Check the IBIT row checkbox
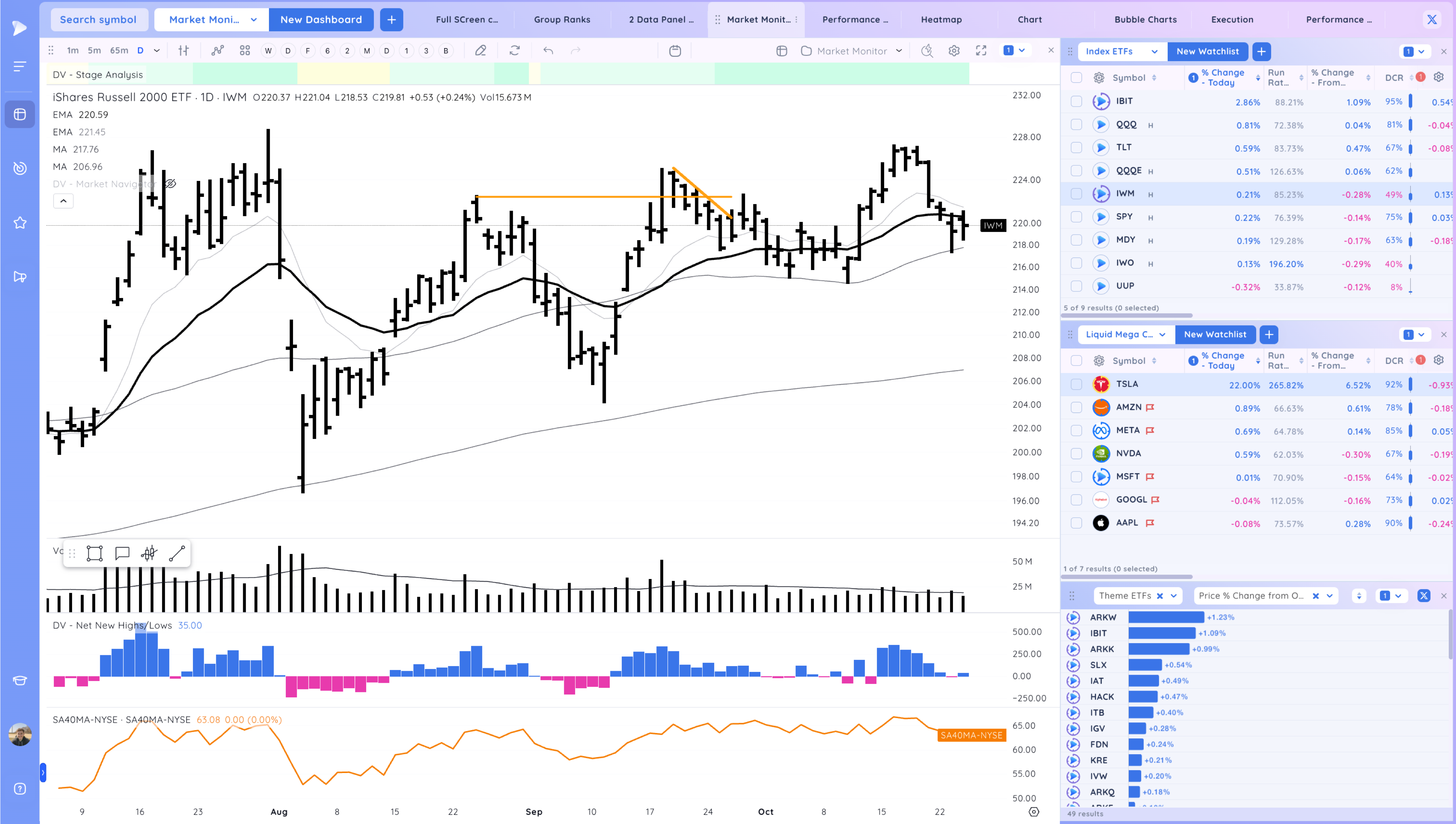This screenshot has height=824, width=1456. 1076,101
